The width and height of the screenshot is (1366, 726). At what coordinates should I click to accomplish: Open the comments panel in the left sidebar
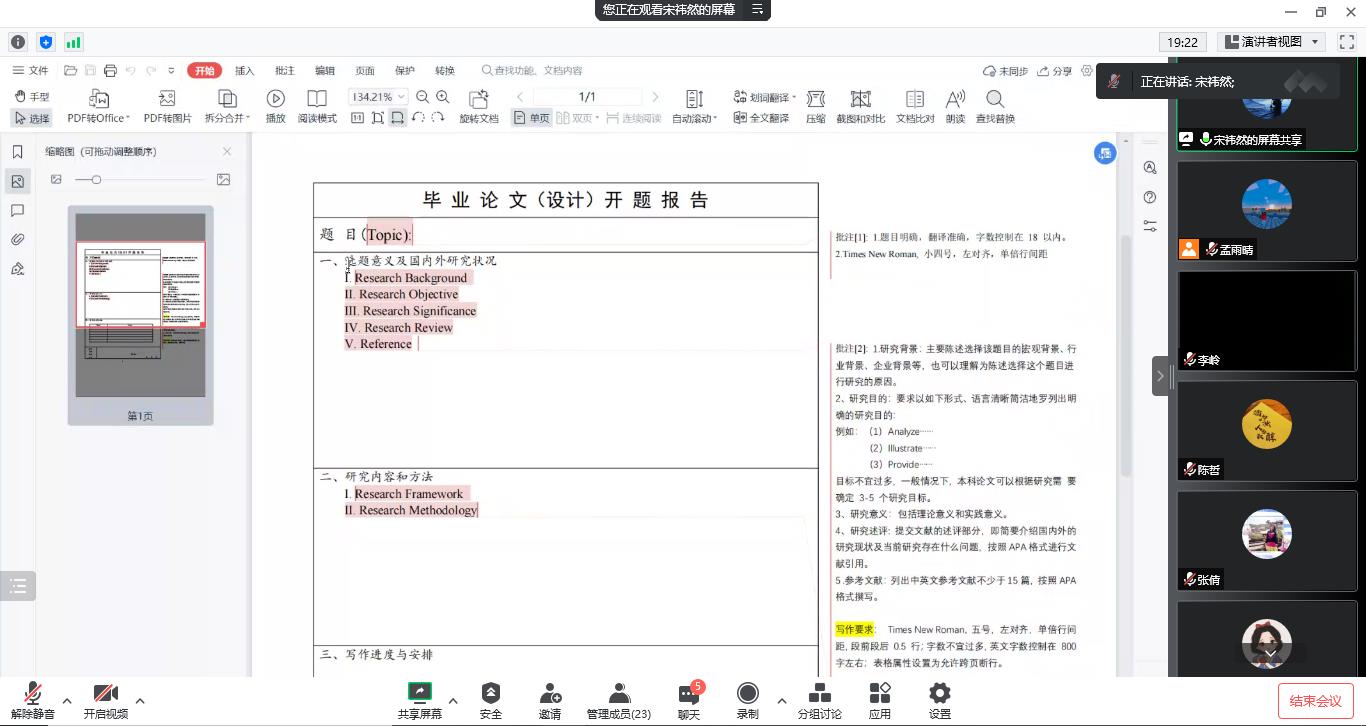point(17,211)
